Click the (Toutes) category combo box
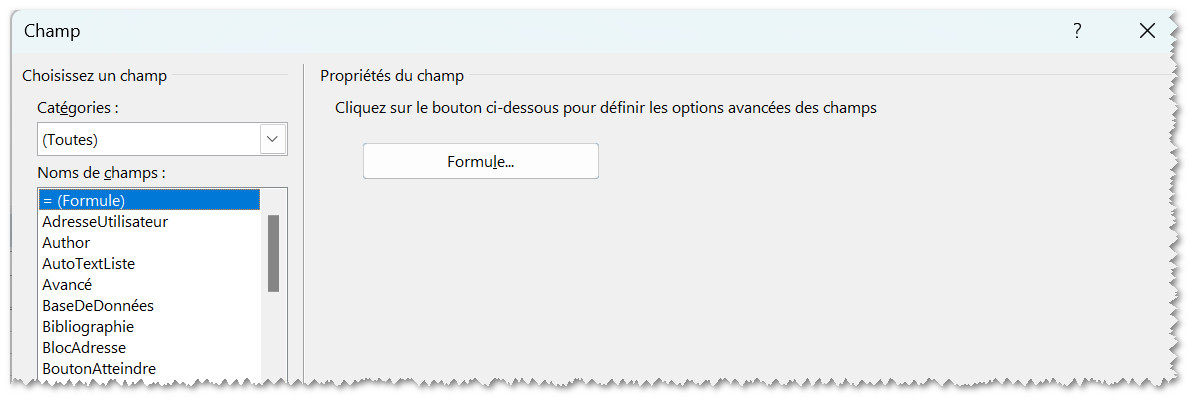This screenshot has height=403, width=1195. [148, 140]
